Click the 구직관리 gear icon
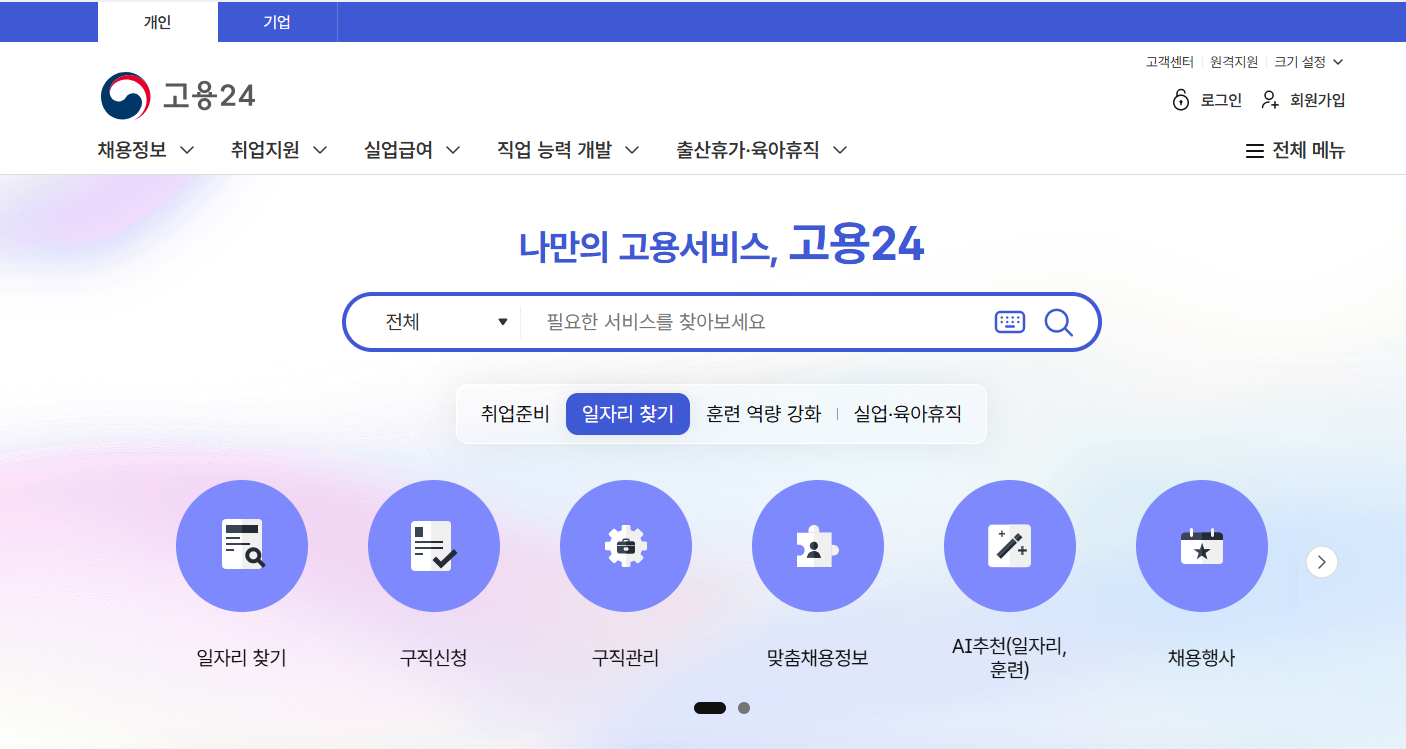The height and width of the screenshot is (749, 1406). coord(626,546)
